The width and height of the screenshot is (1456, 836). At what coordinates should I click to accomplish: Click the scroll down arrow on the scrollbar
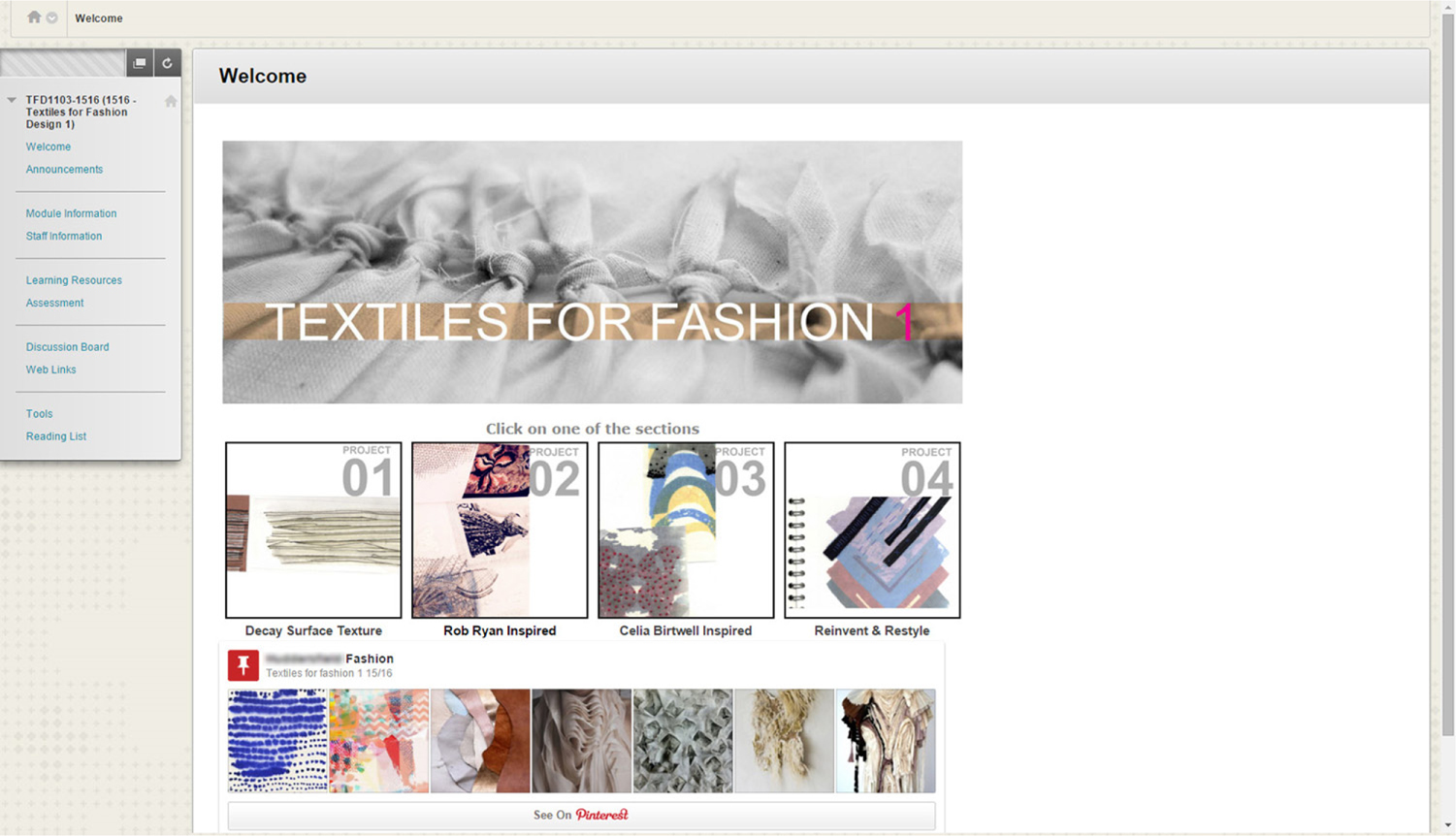tap(1447, 826)
